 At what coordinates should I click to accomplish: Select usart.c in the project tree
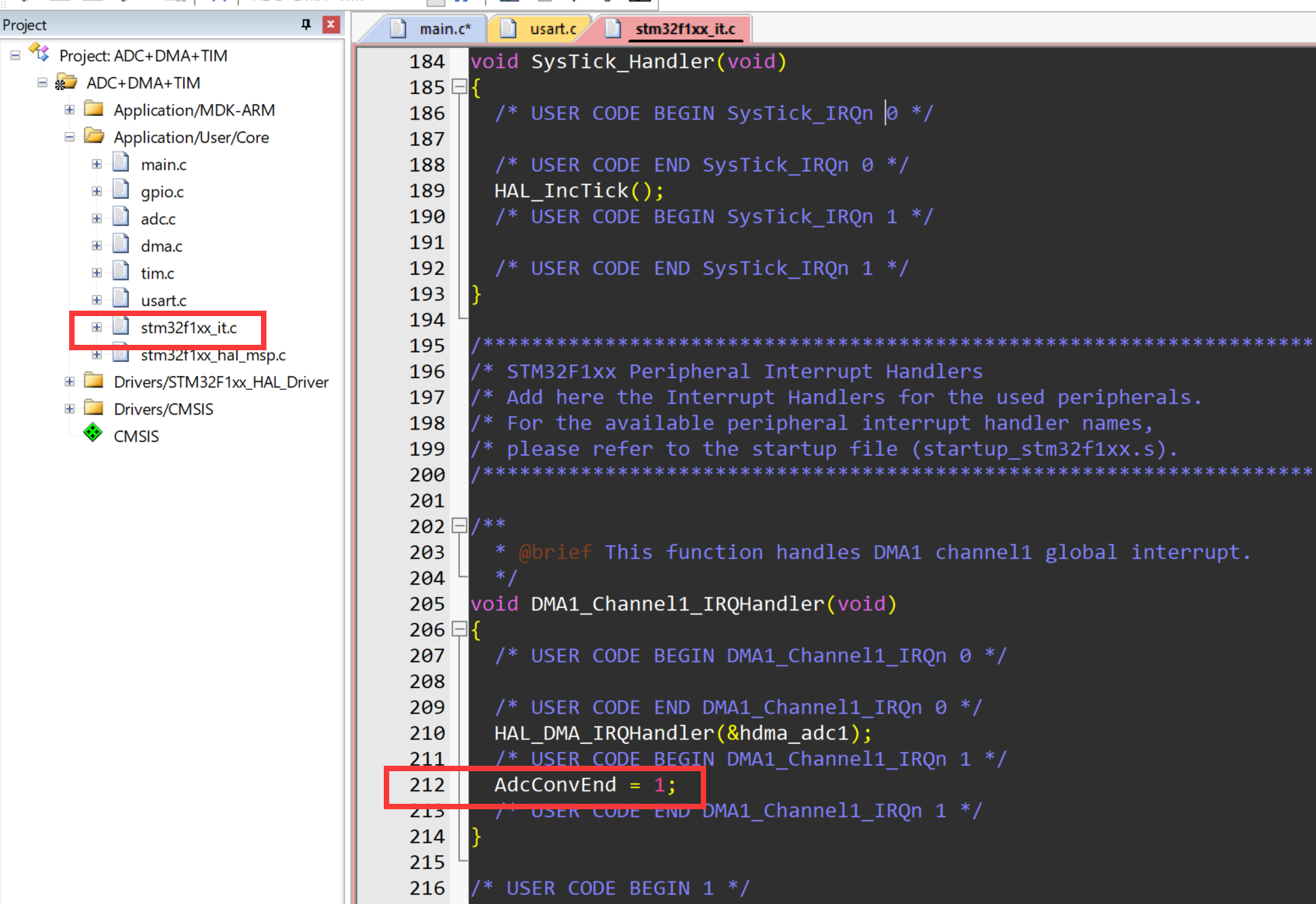point(163,301)
